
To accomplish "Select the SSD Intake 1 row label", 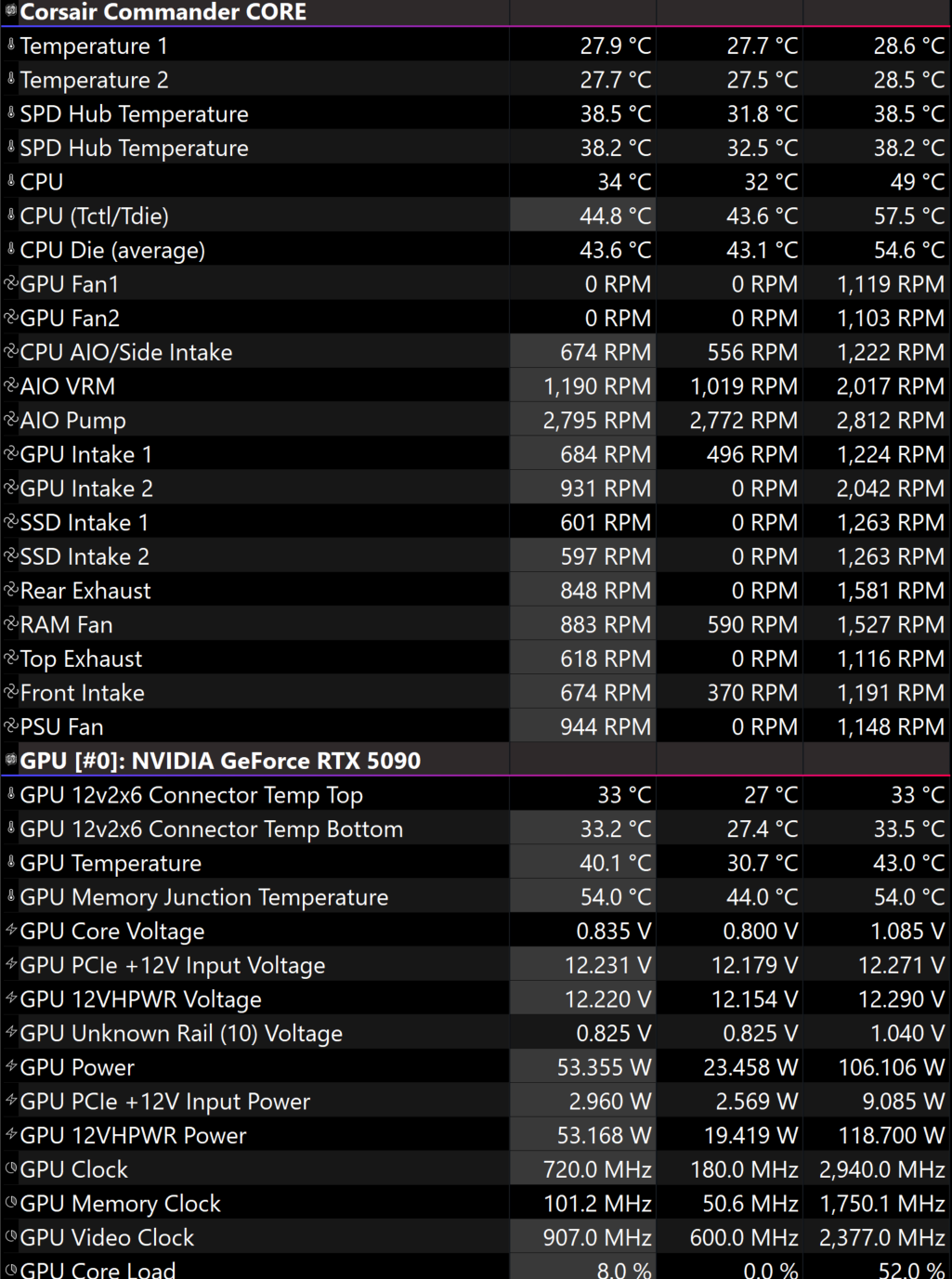I will pos(85,522).
